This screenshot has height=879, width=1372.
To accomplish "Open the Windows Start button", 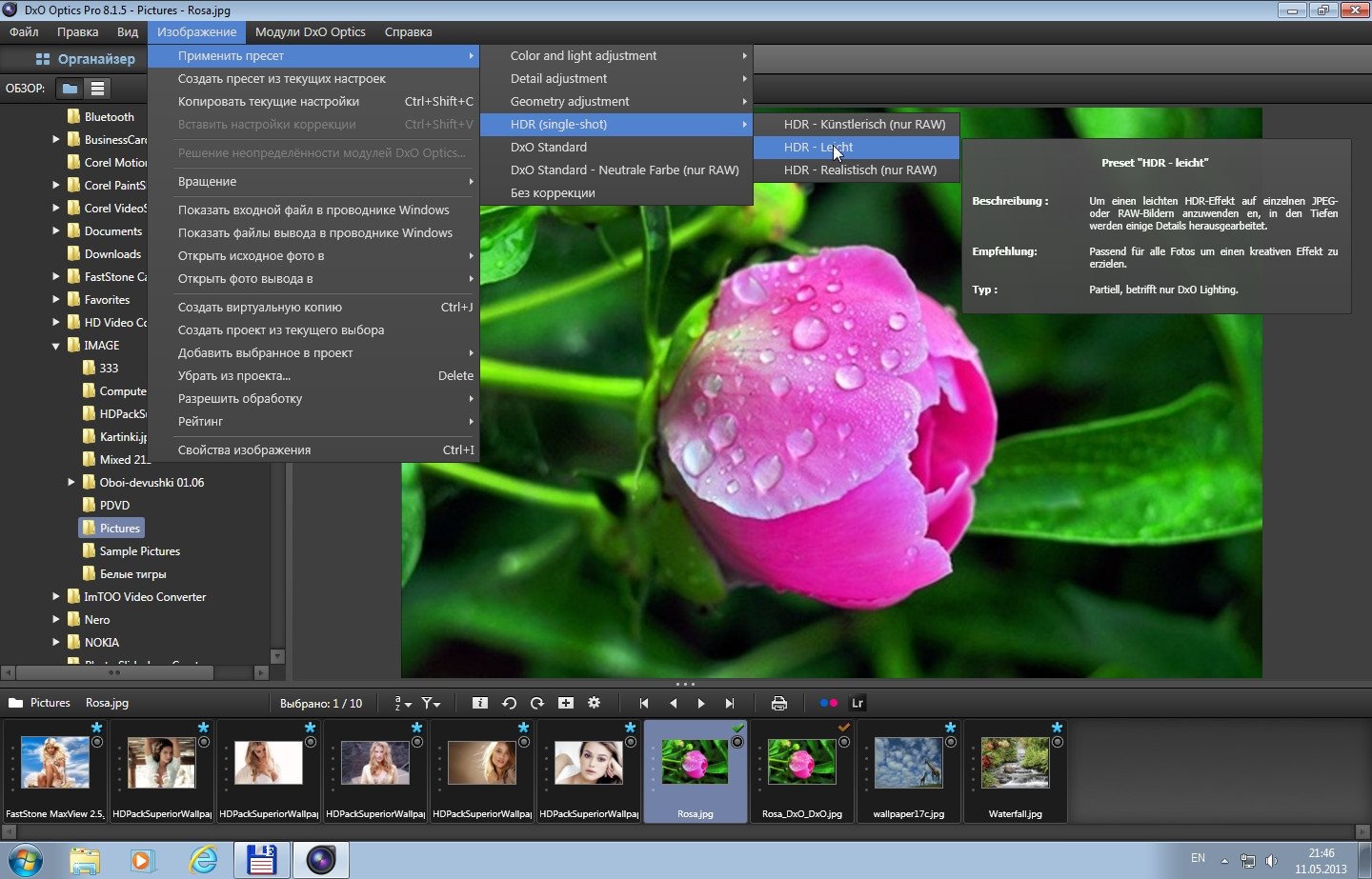I will (24, 860).
